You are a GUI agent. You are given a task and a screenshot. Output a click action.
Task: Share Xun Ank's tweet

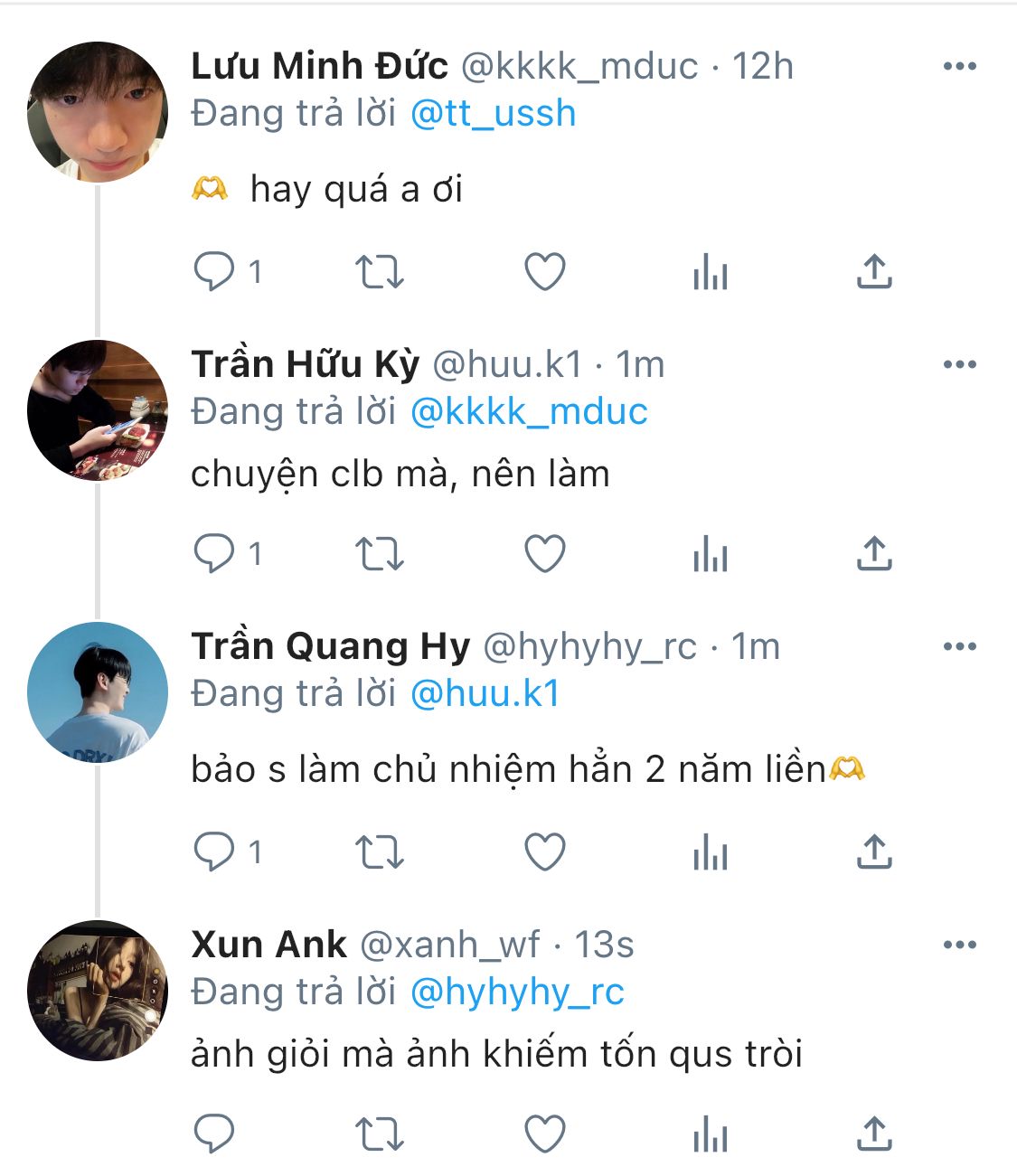[x=874, y=1134]
